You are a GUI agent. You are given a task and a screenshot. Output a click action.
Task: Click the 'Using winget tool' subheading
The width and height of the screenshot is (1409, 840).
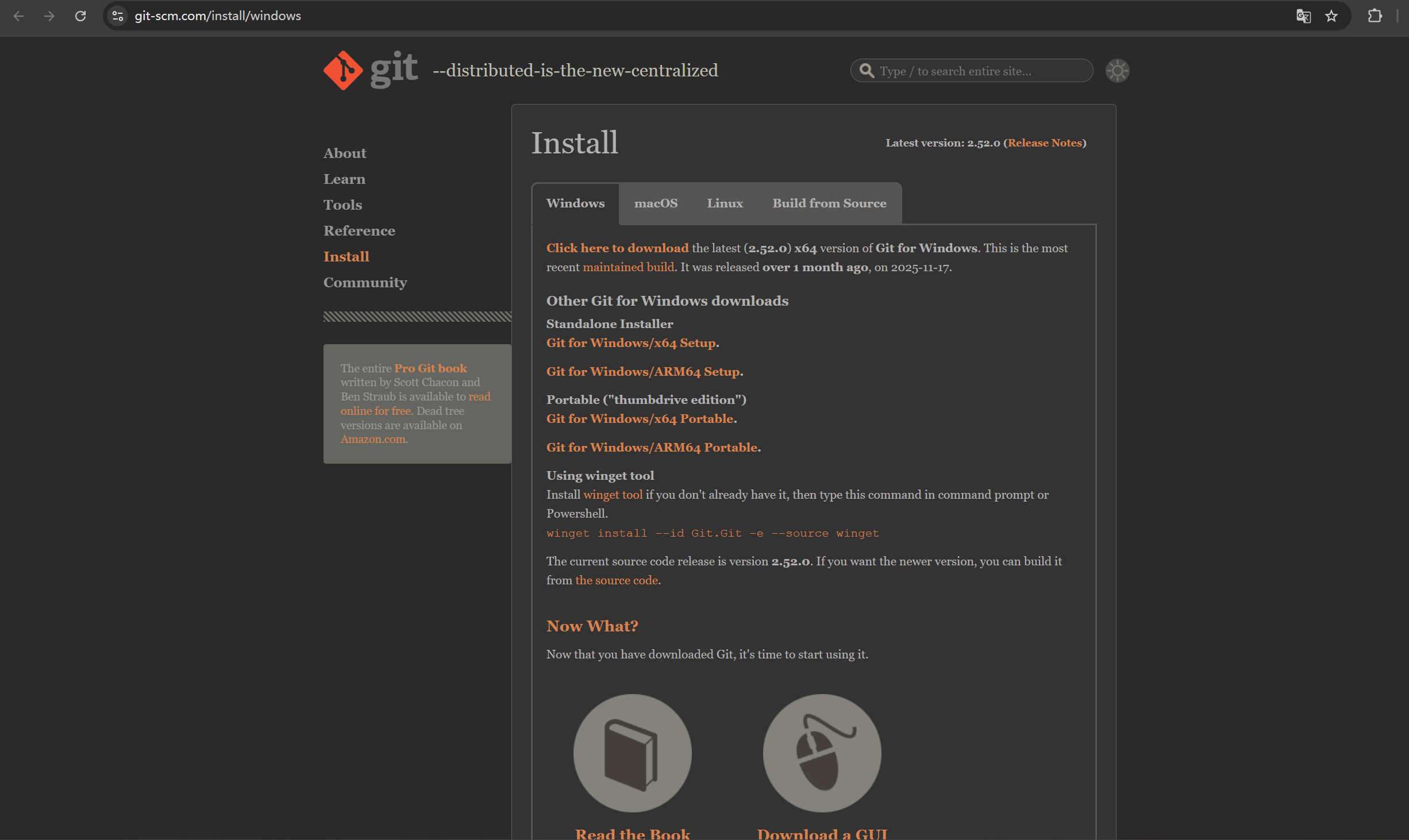click(x=600, y=476)
